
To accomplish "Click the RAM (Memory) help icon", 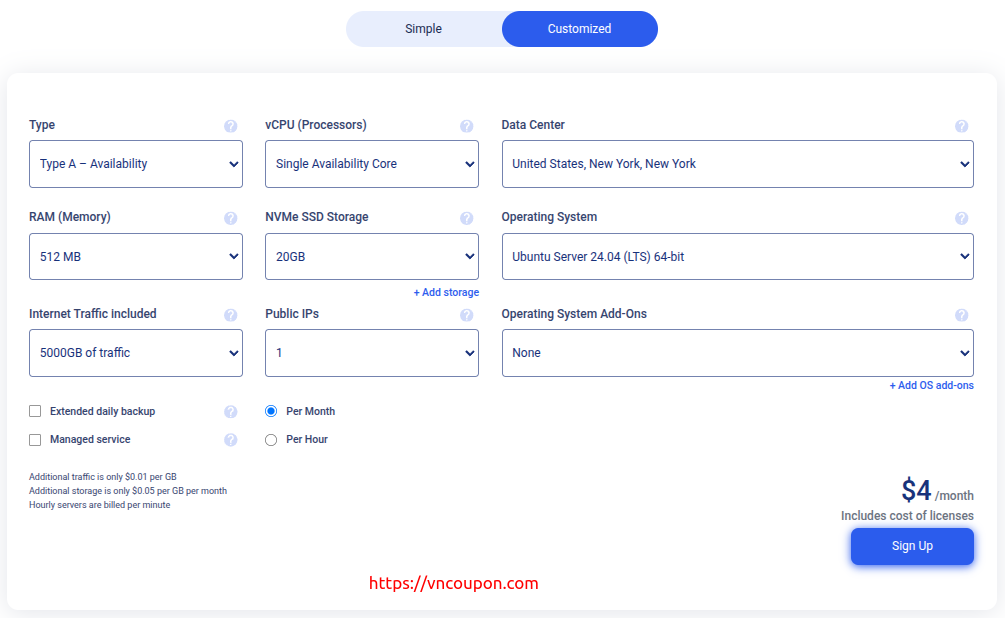I will click(231, 218).
